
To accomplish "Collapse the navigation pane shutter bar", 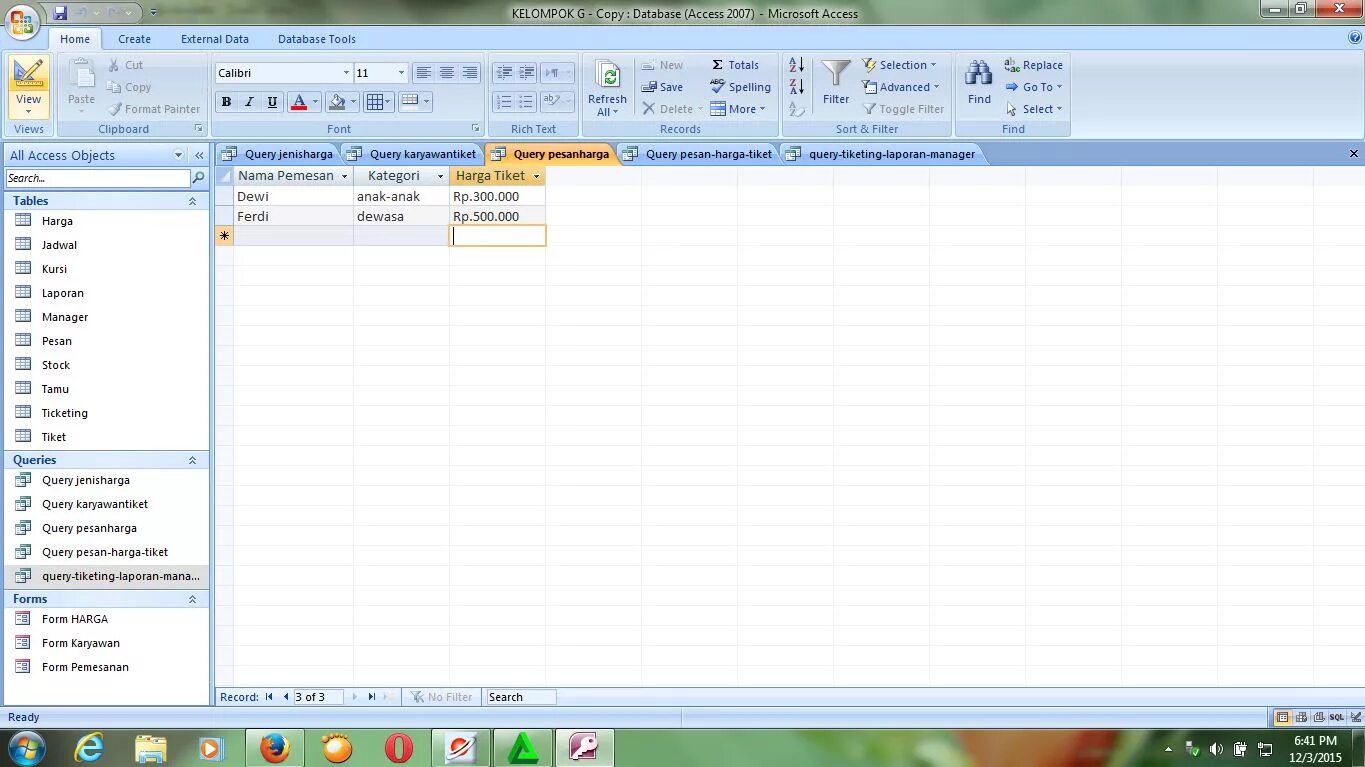I will 199,155.
